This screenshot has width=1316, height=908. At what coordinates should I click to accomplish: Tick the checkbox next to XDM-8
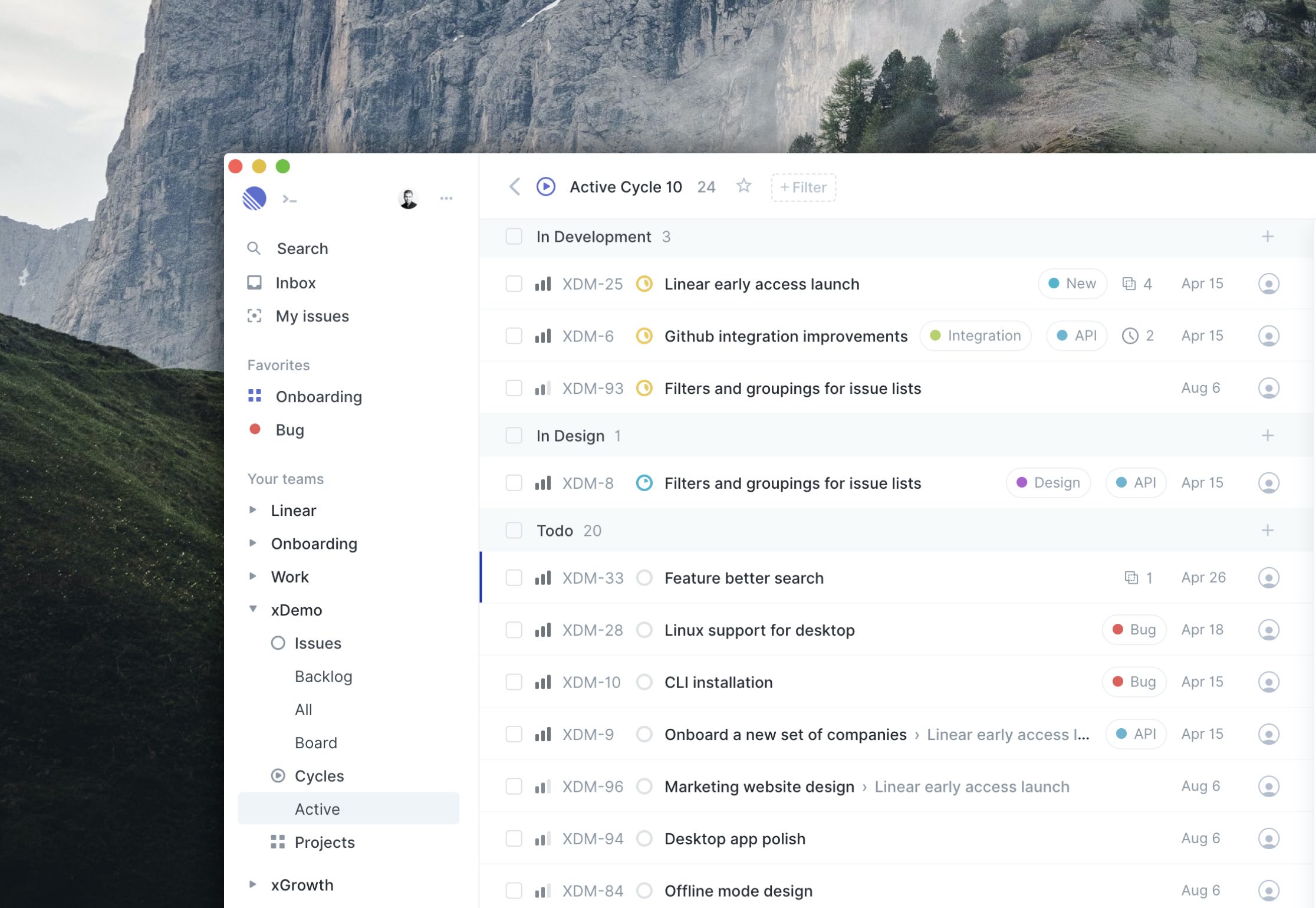pyautogui.click(x=514, y=483)
